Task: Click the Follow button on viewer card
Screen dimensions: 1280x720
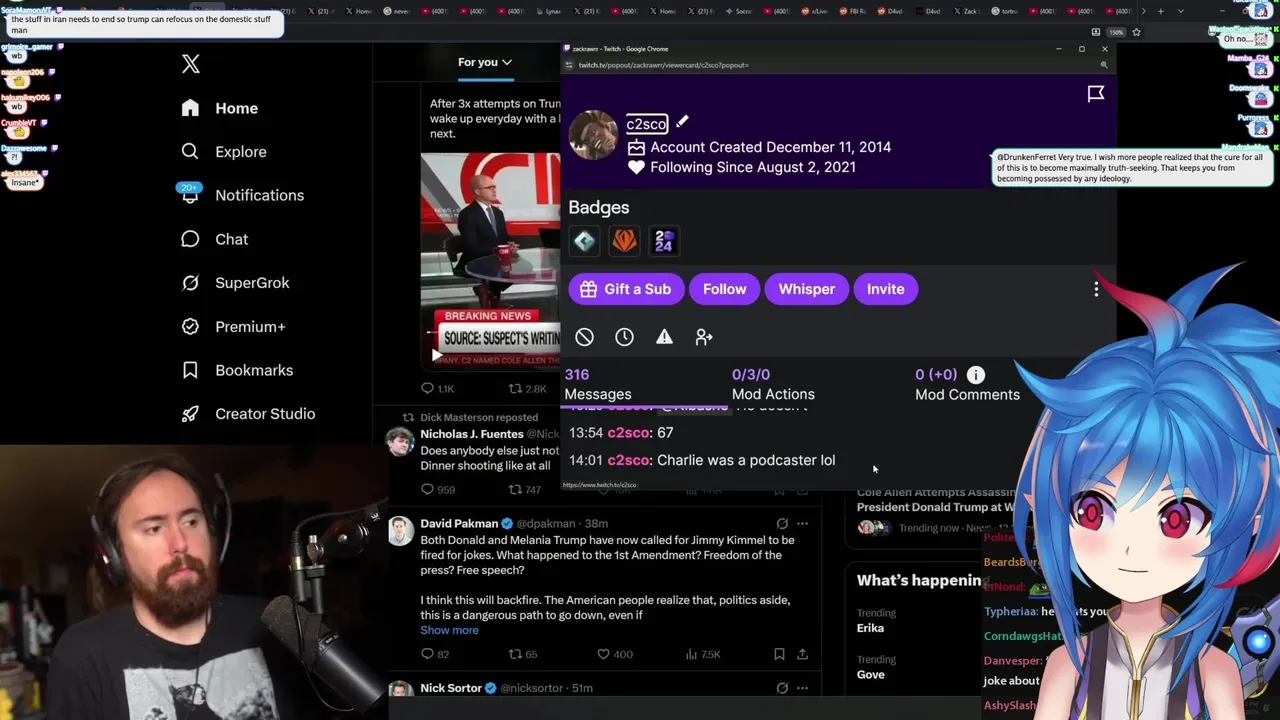Action: click(724, 289)
